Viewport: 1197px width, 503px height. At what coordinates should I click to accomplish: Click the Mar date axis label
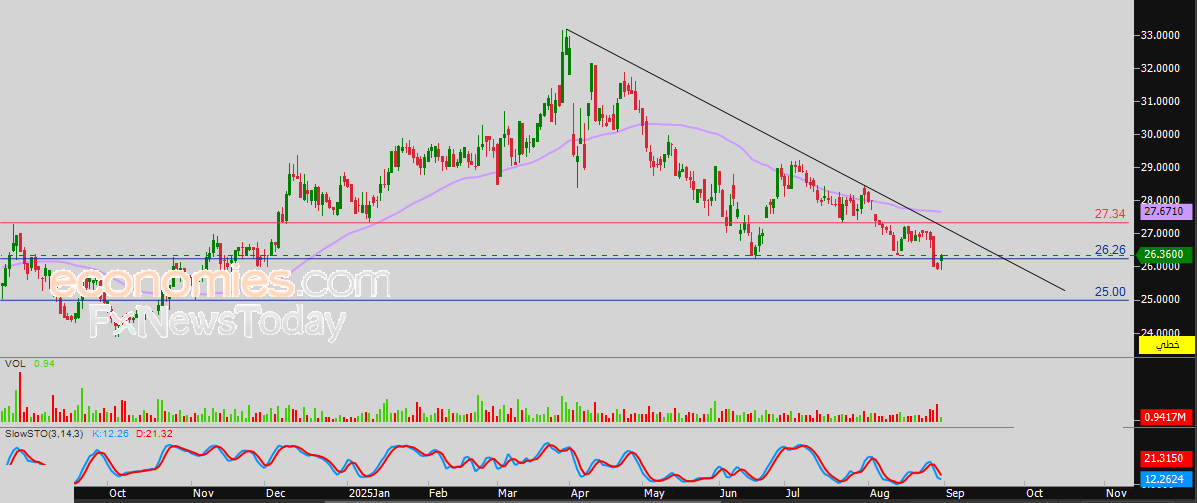tap(508, 494)
